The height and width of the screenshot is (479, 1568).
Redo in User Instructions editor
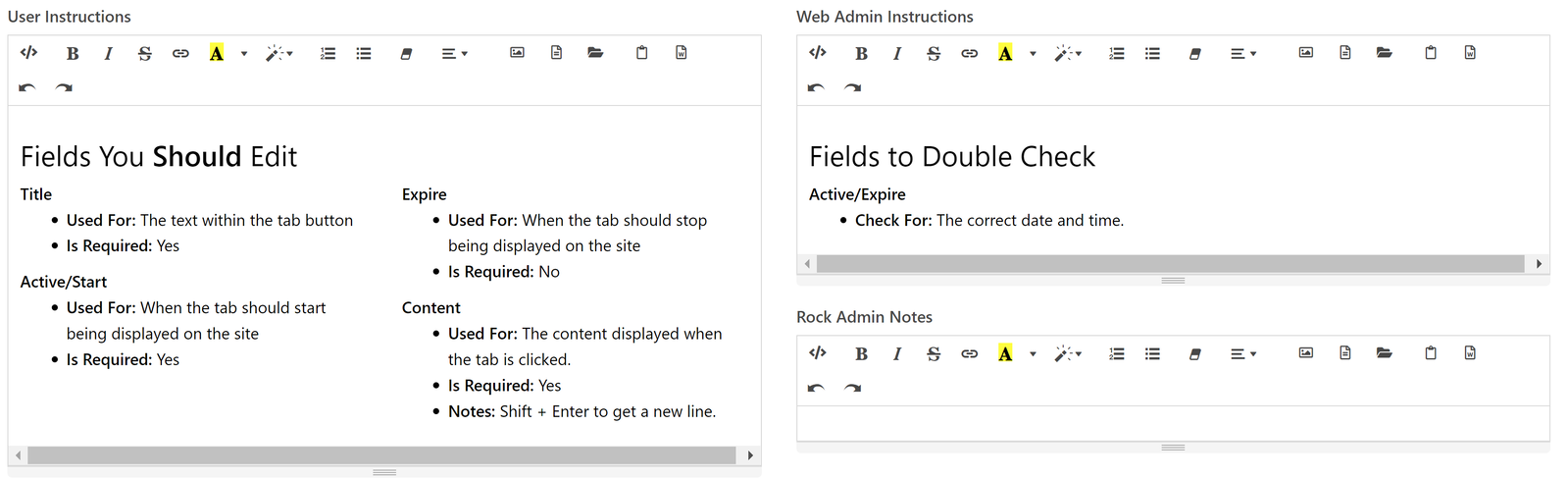[64, 87]
